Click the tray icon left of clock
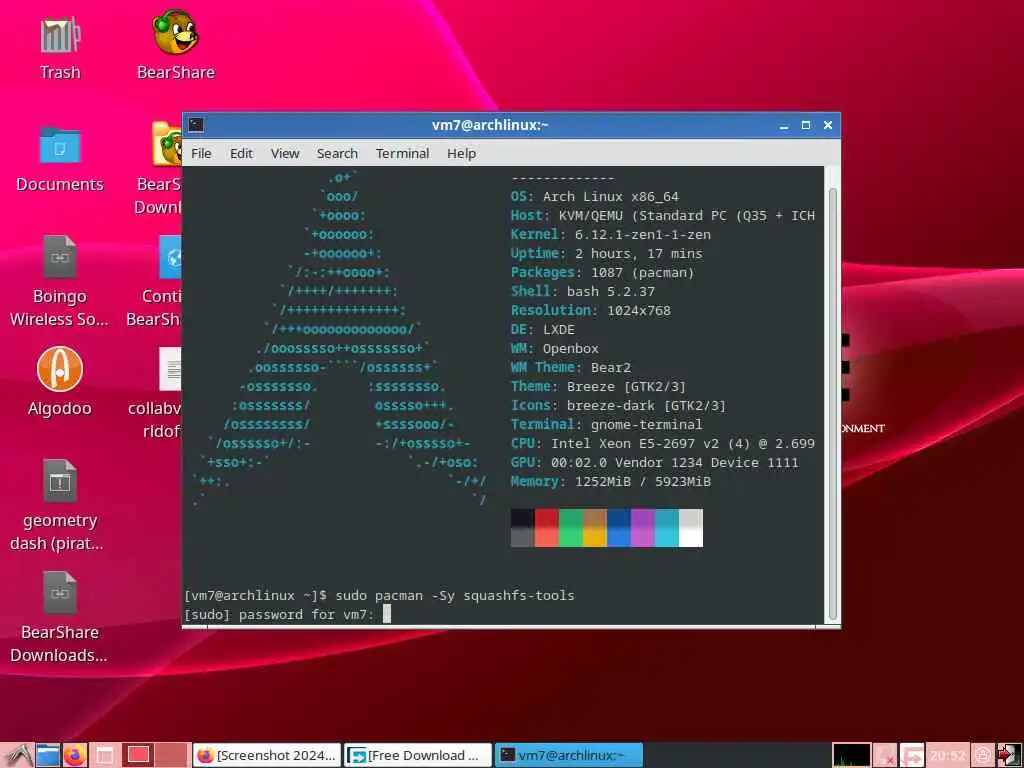This screenshot has width=1024, height=768. click(x=912, y=756)
